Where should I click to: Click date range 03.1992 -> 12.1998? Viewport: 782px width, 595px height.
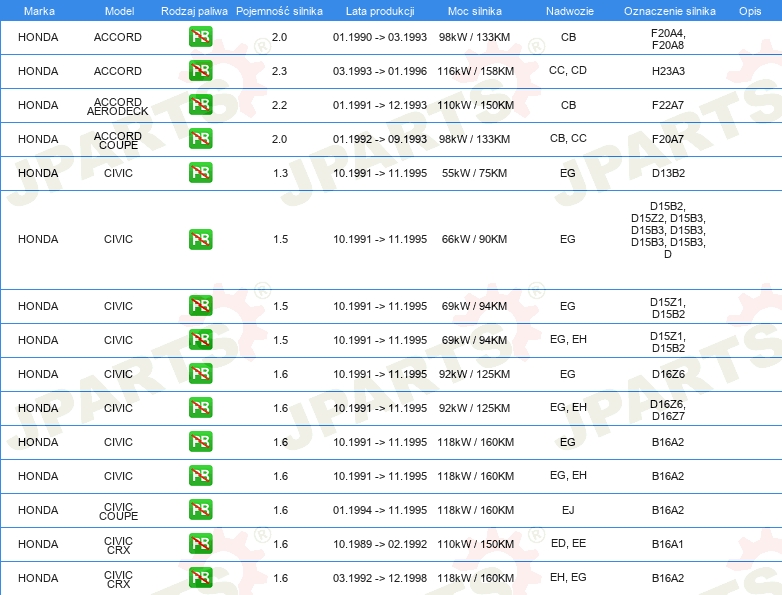[380, 578]
